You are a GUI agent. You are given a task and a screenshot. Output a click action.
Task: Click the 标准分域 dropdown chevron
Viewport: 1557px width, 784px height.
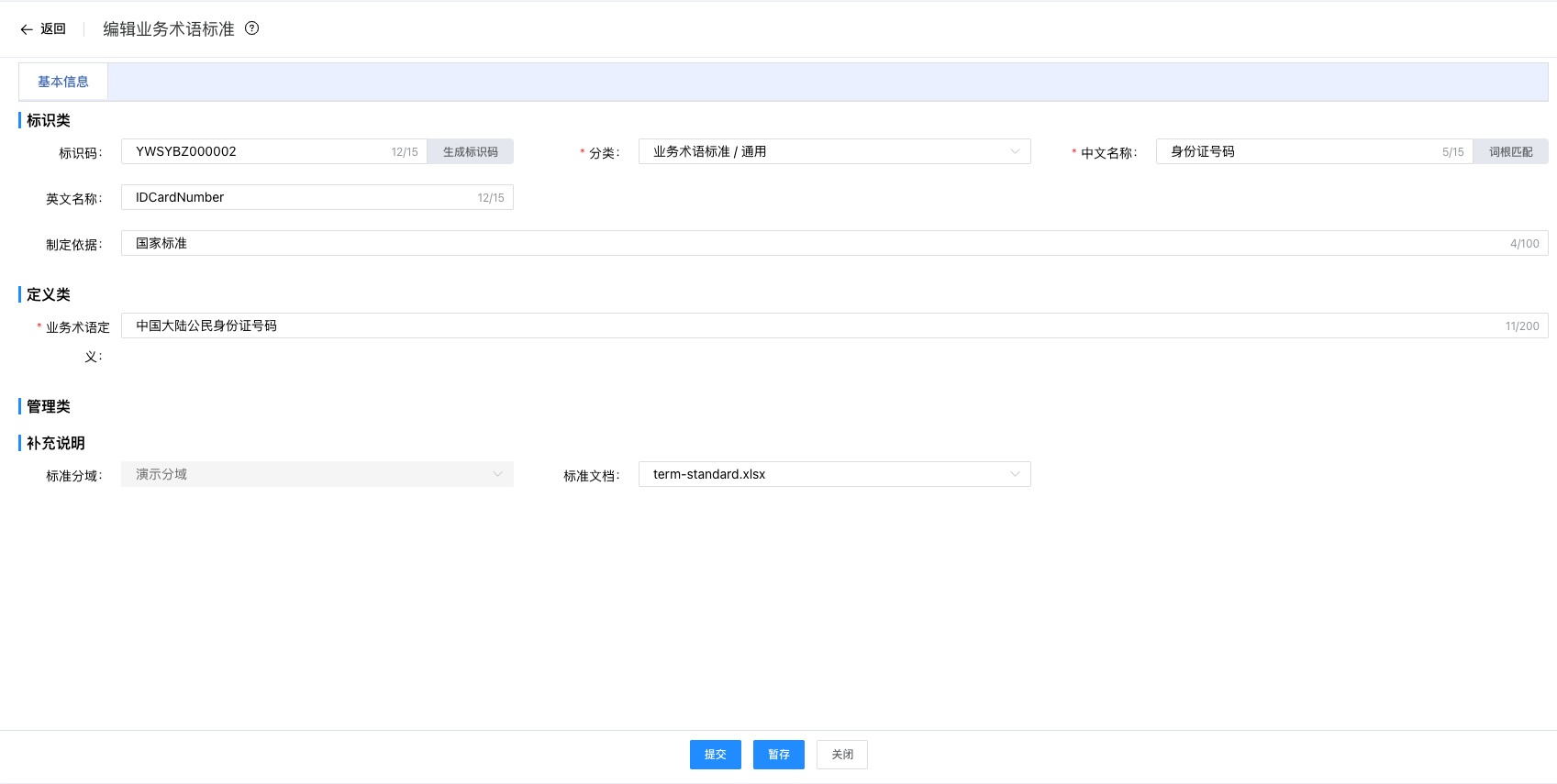click(x=497, y=474)
